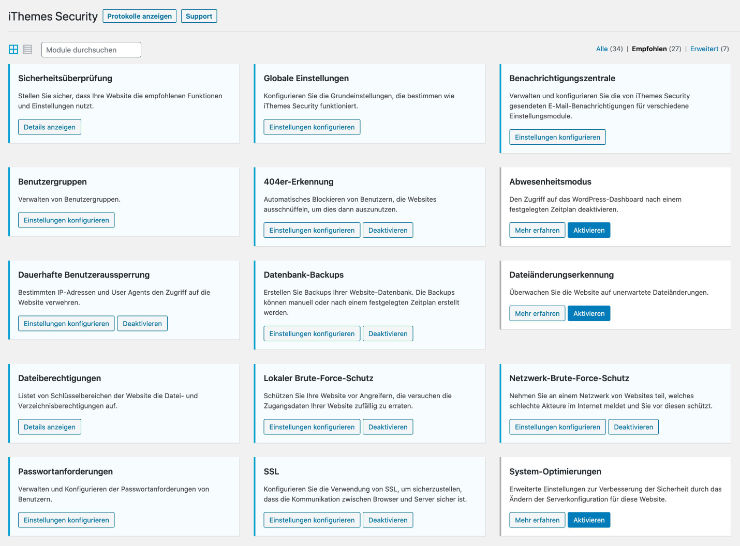
Task: Configure Lokaler Brute-Force-Schutz settings
Action: pyautogui.click(x=312, y=427)
